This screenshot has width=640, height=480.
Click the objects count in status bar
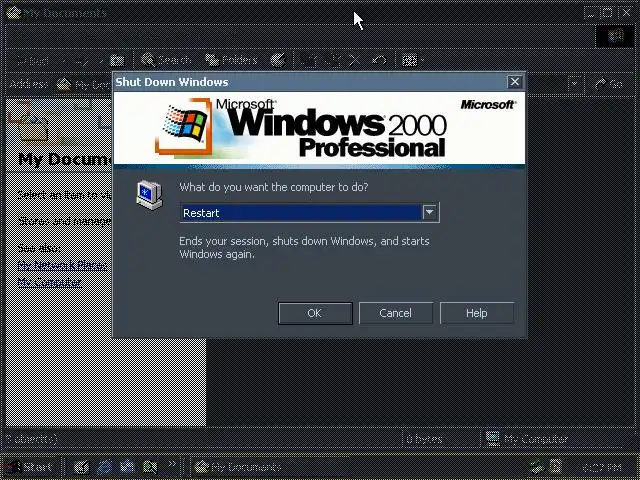click(x=32, y=439)
